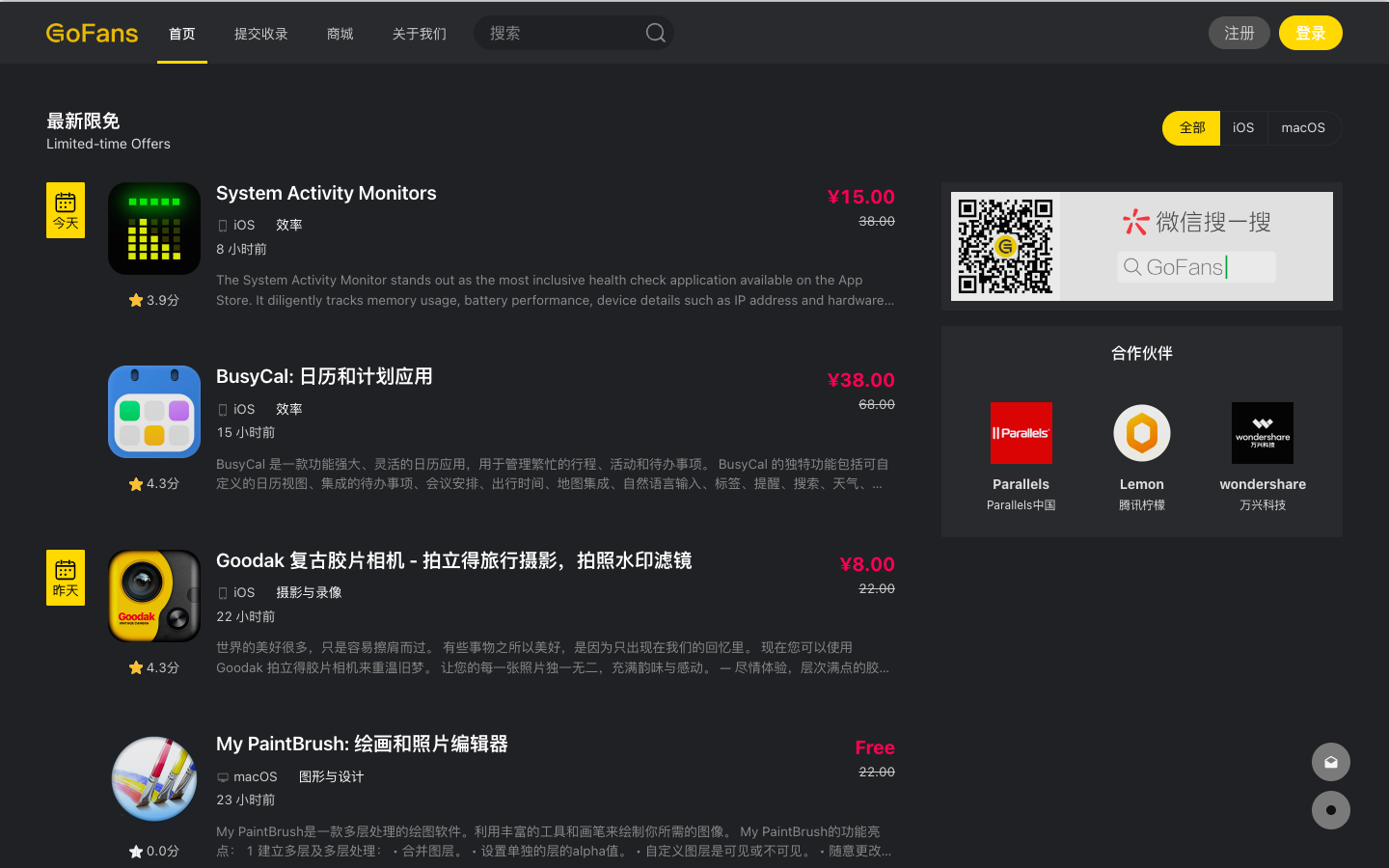Click the feedback envelope icon at bottom right
This screenshot has height=868, width=1389.
[1330, 761]
